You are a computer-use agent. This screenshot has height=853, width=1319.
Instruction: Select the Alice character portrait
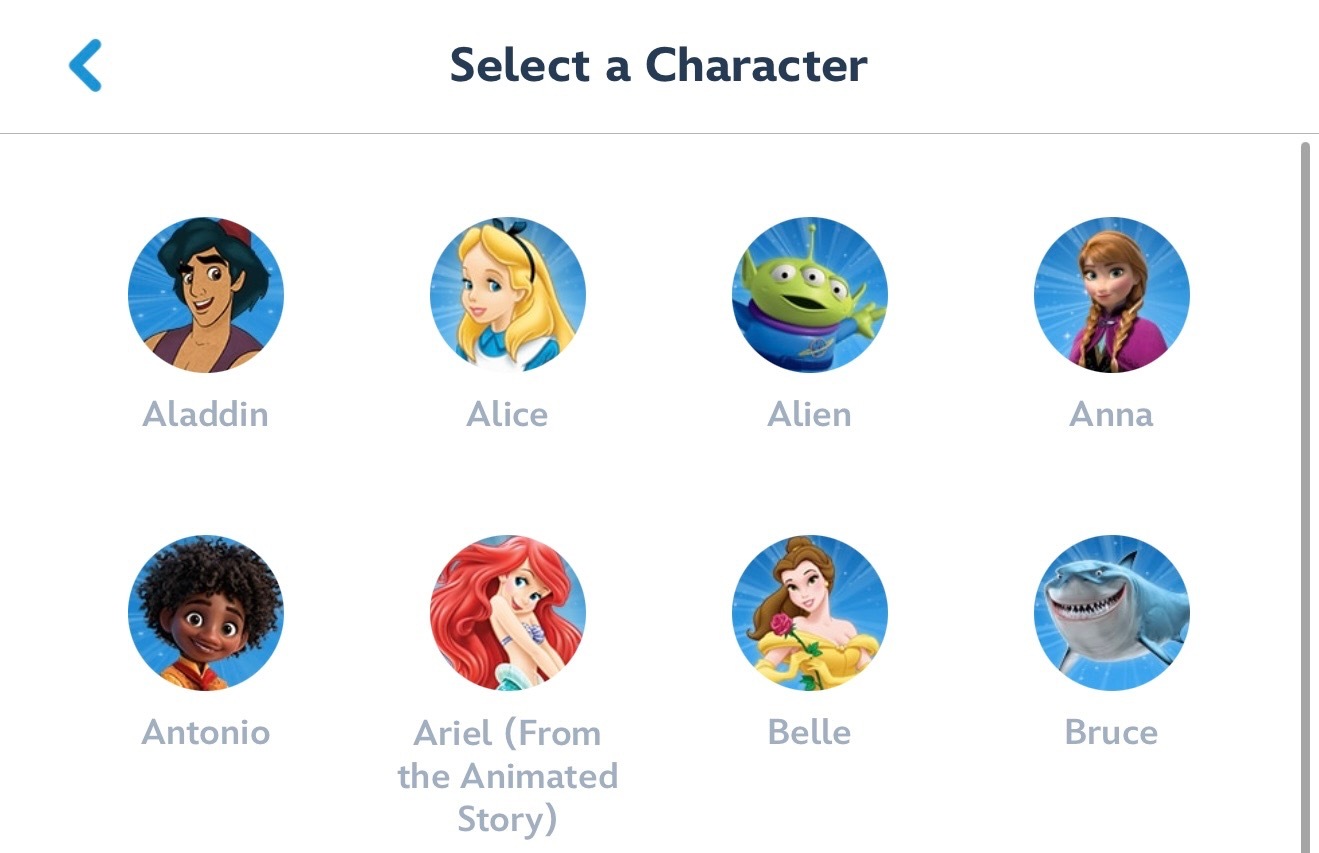point(507,294)
